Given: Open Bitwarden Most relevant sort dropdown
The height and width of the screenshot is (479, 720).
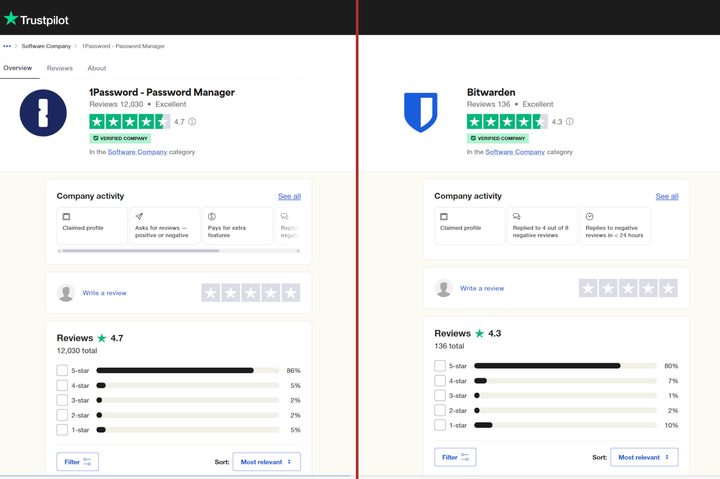Looking at the screenshot, I should point(644,457).
